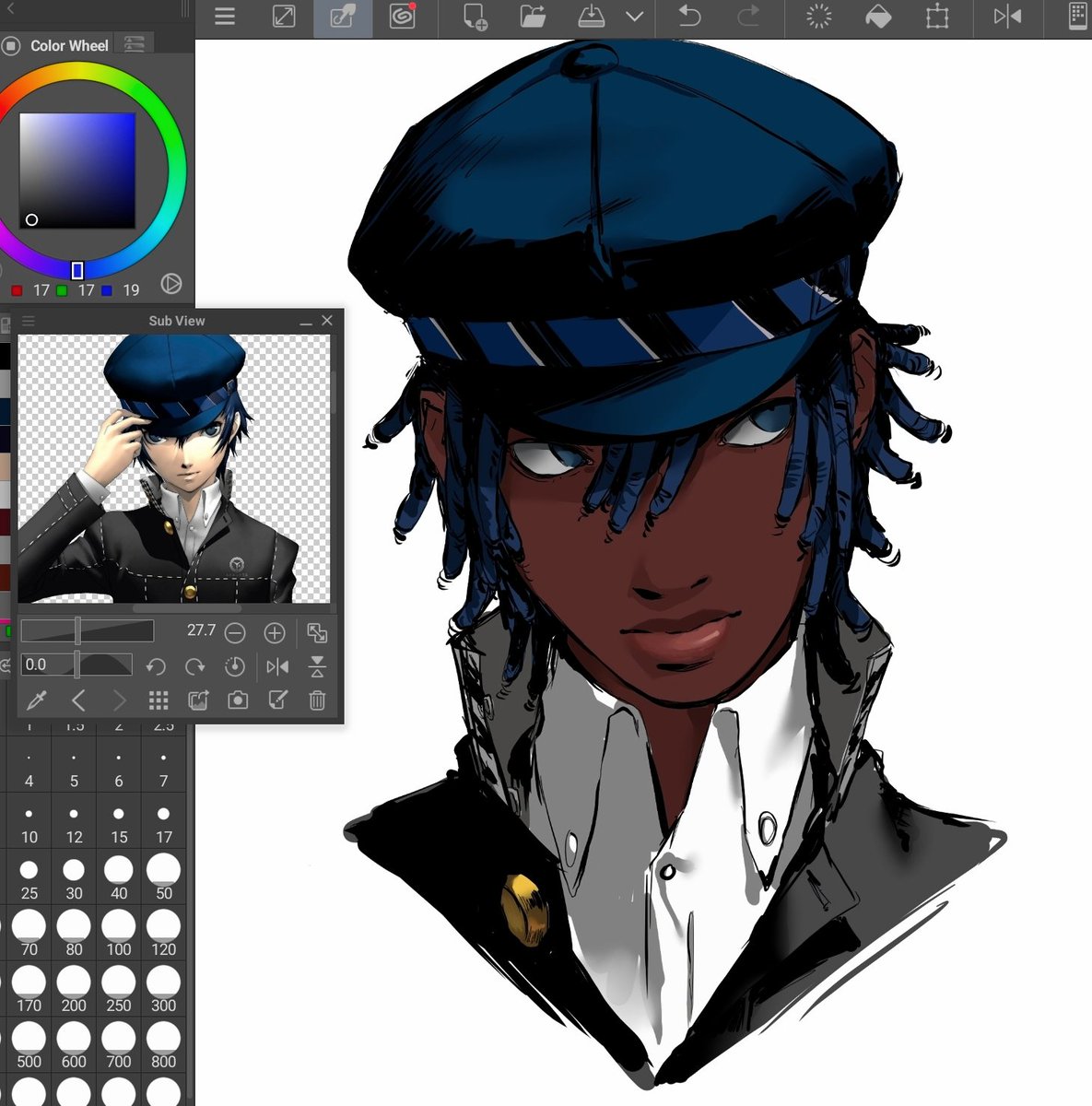Go to previous Sub View image
Viewport: 1092px width, 1106px height.
coord(77,701)
